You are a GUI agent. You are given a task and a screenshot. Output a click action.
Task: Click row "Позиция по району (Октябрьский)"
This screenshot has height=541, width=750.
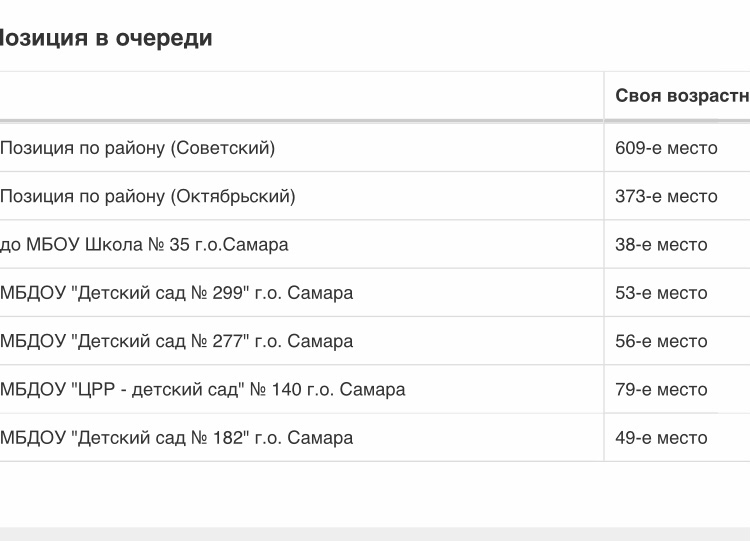tap(375, 196)
